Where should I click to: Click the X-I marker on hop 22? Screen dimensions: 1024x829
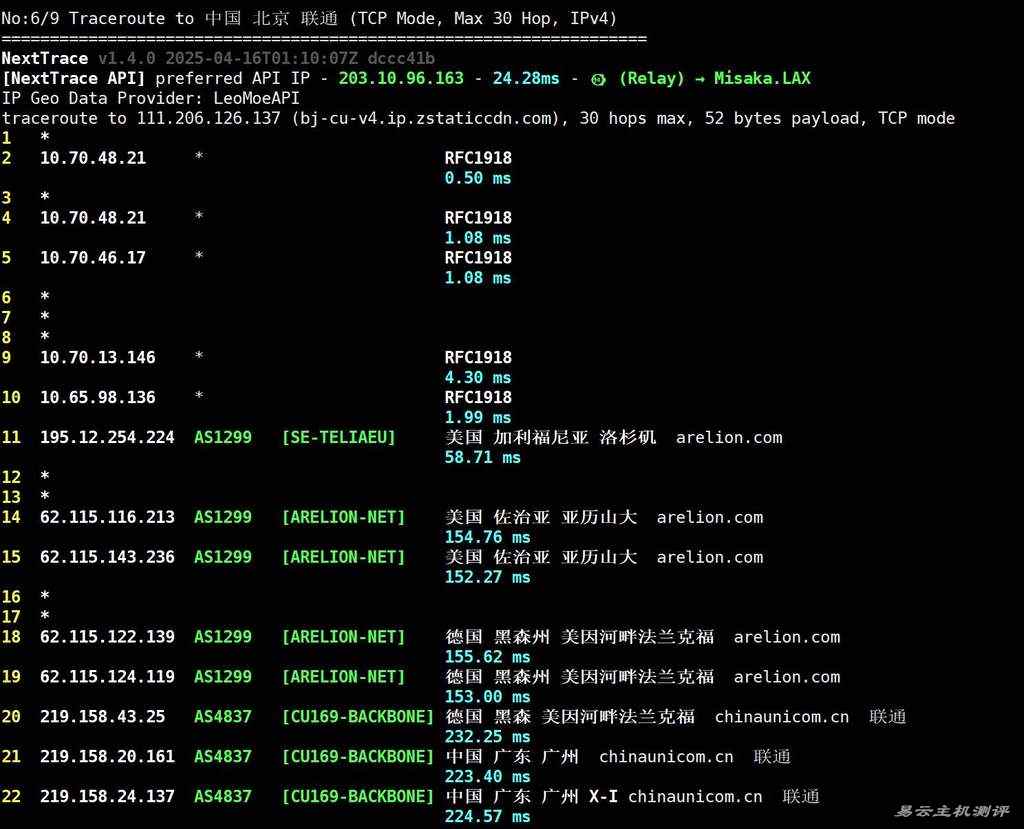603,796
